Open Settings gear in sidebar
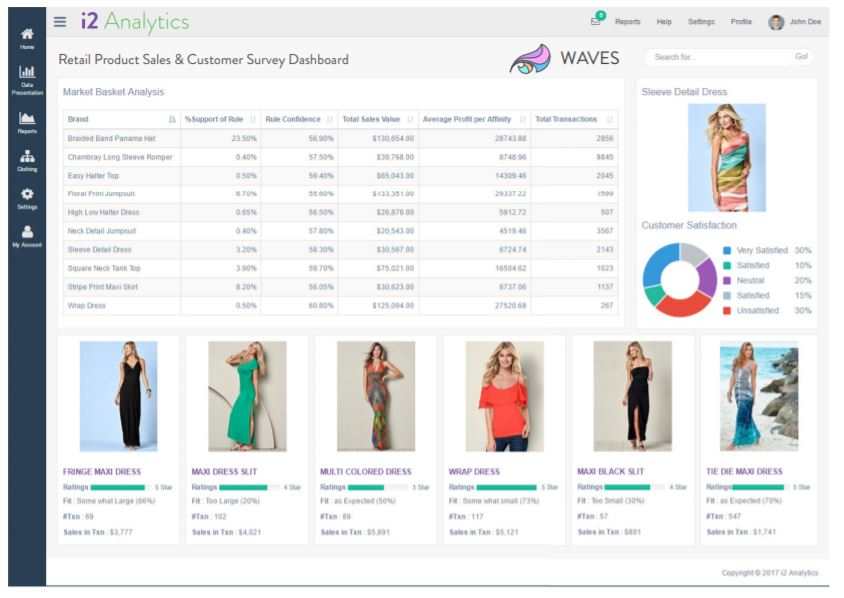Viewport: 844px width, 598px height. (x=27, y=194)
